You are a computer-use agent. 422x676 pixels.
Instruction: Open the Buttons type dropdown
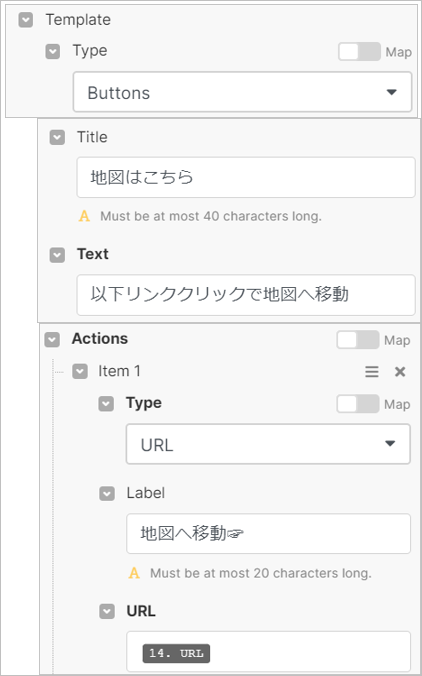[242, 92]
